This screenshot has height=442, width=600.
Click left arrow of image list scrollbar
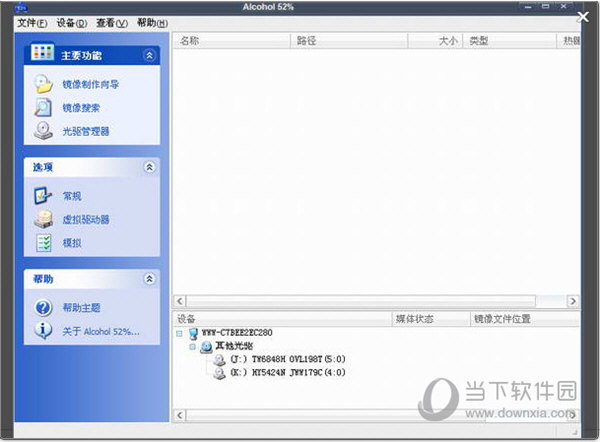tap(180, 301)
